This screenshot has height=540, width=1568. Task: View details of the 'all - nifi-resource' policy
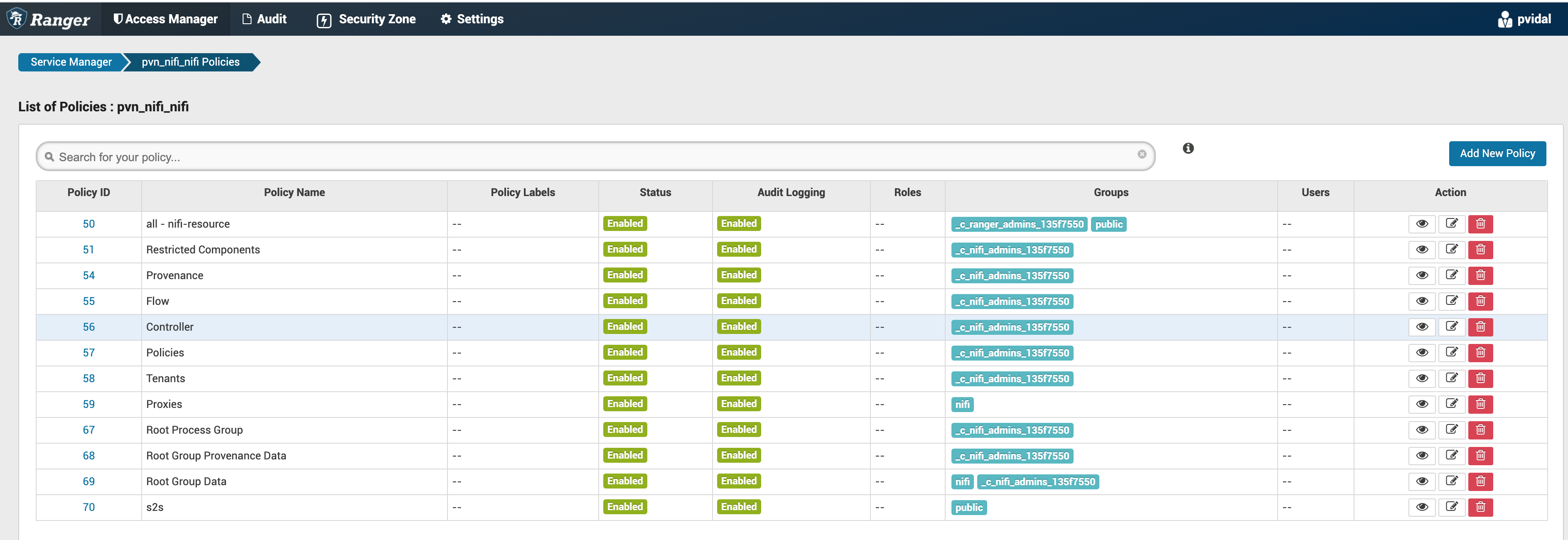pos(1422,223)
